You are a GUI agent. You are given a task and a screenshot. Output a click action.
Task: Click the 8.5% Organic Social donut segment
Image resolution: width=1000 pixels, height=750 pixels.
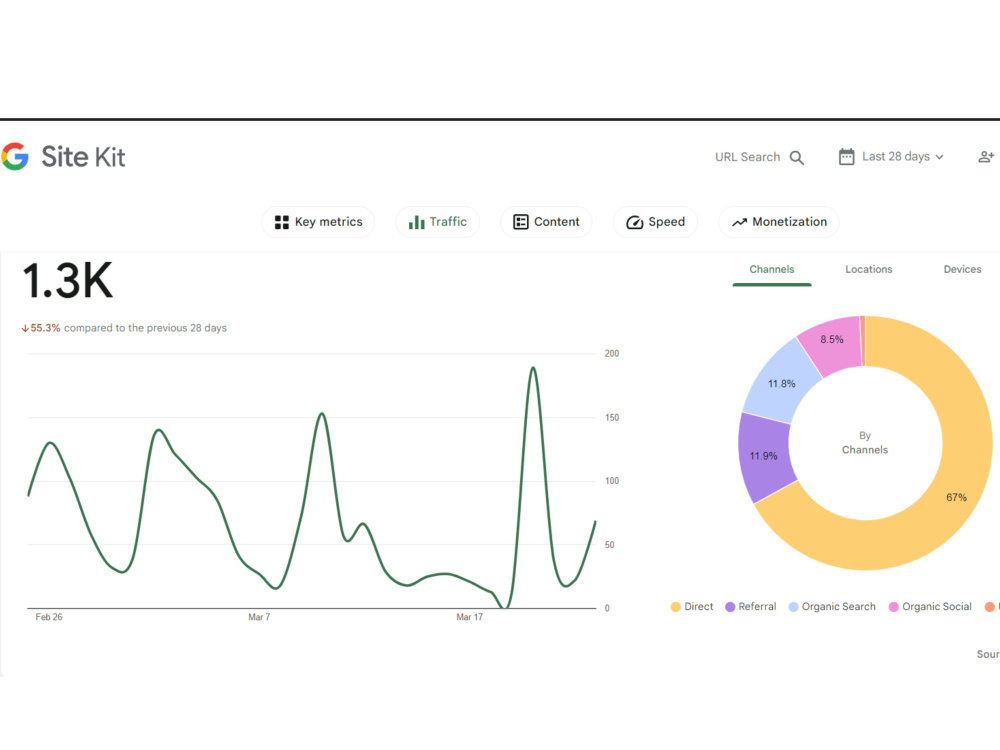832,339
